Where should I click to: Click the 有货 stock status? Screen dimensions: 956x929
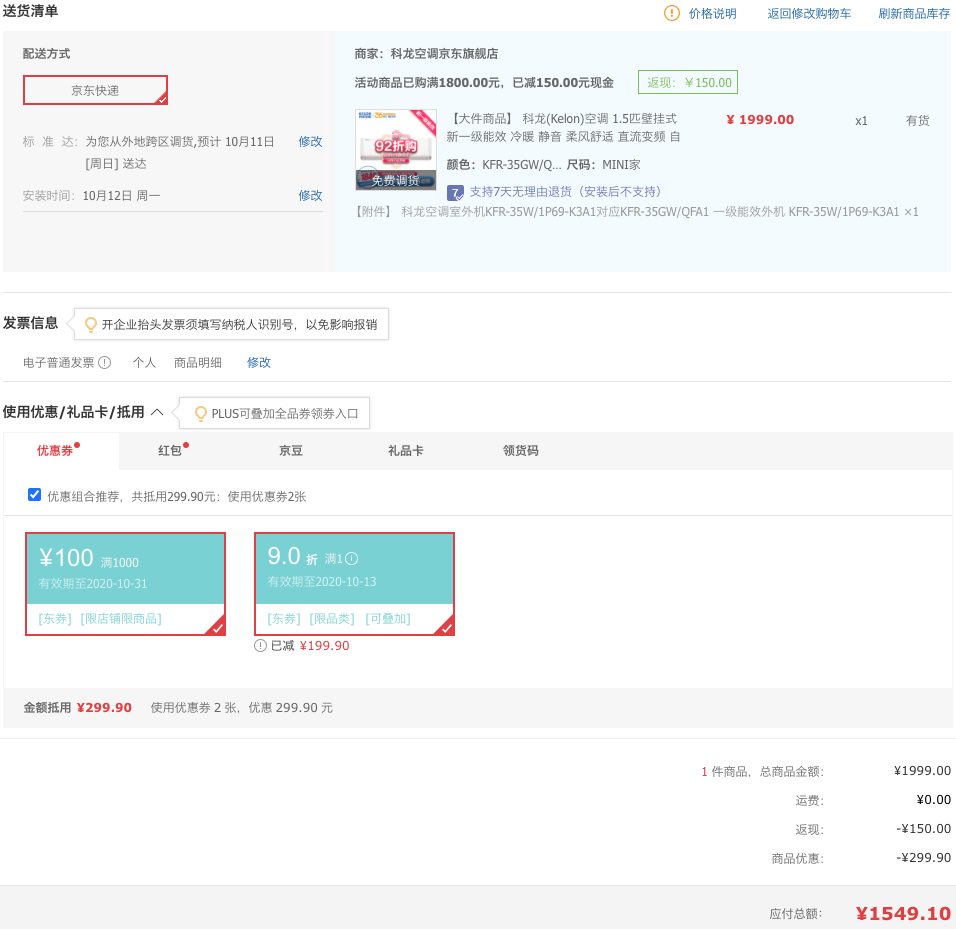pos(918,121)
